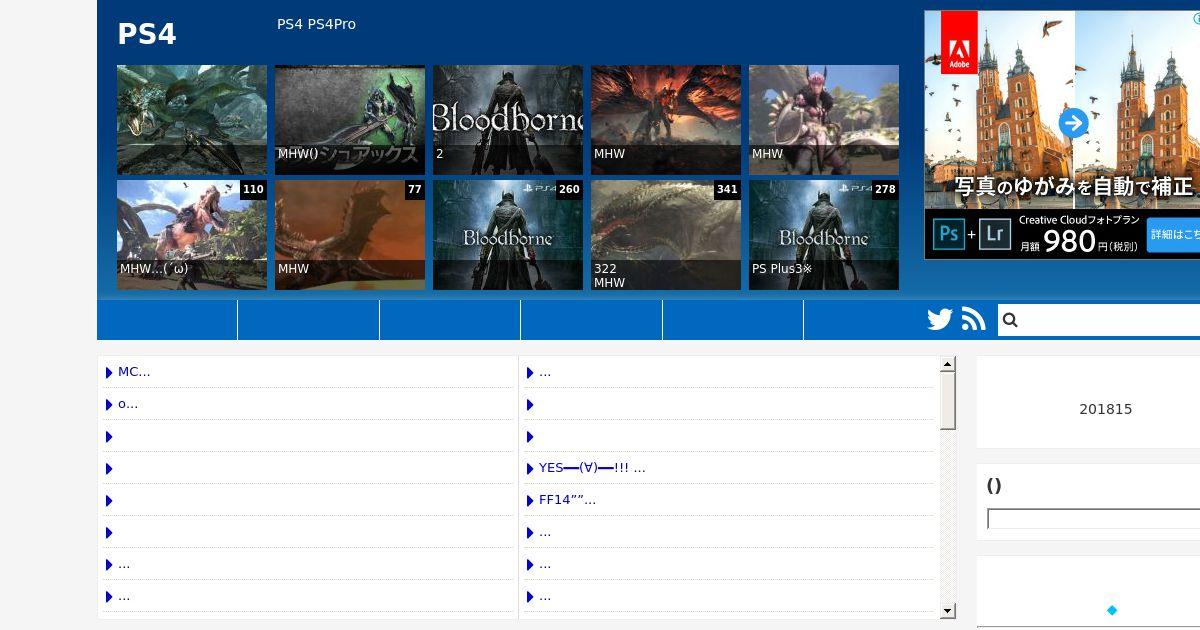Open the 'o...' list link
1200x630 pixels.
coord(128,404)
